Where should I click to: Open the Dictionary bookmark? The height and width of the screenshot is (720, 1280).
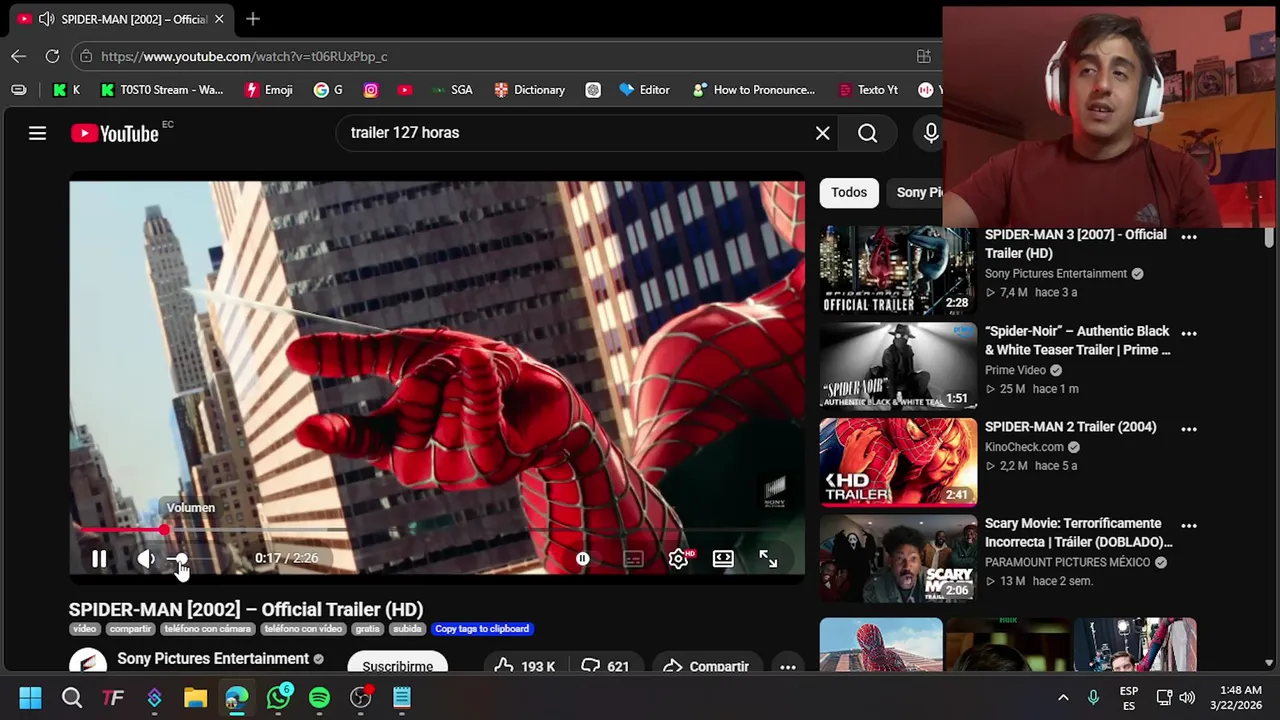point(530,90)
